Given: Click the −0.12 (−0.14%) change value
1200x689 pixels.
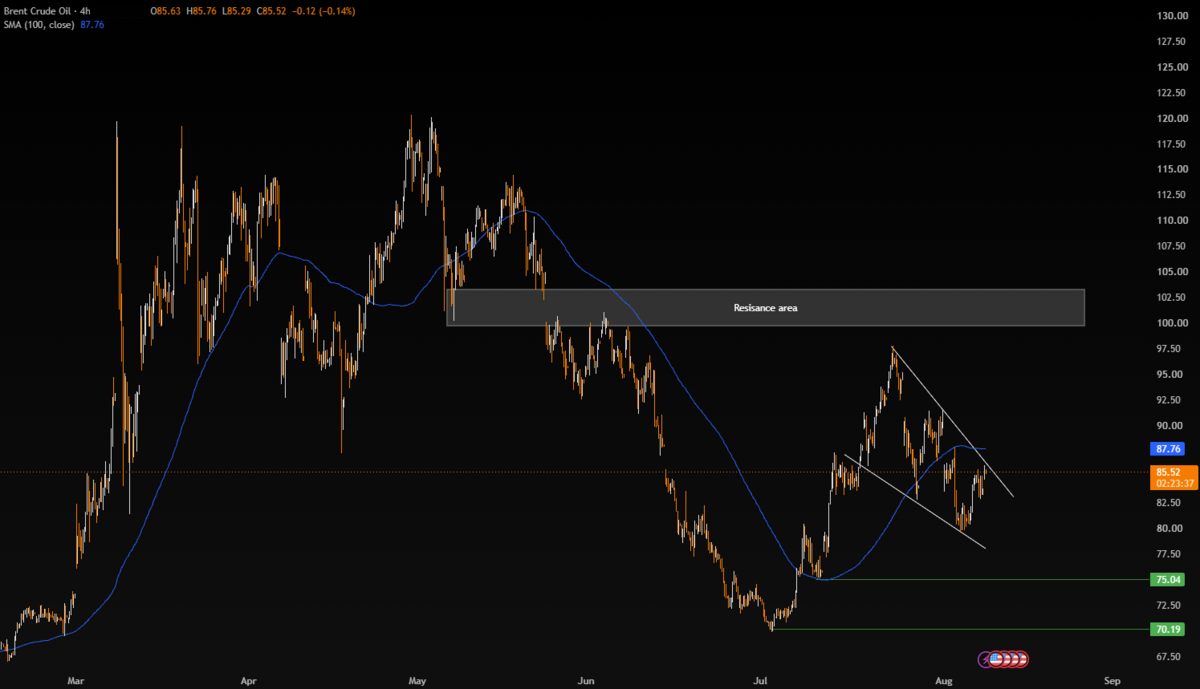Looking at the screenshot, I should click(324, 11).
